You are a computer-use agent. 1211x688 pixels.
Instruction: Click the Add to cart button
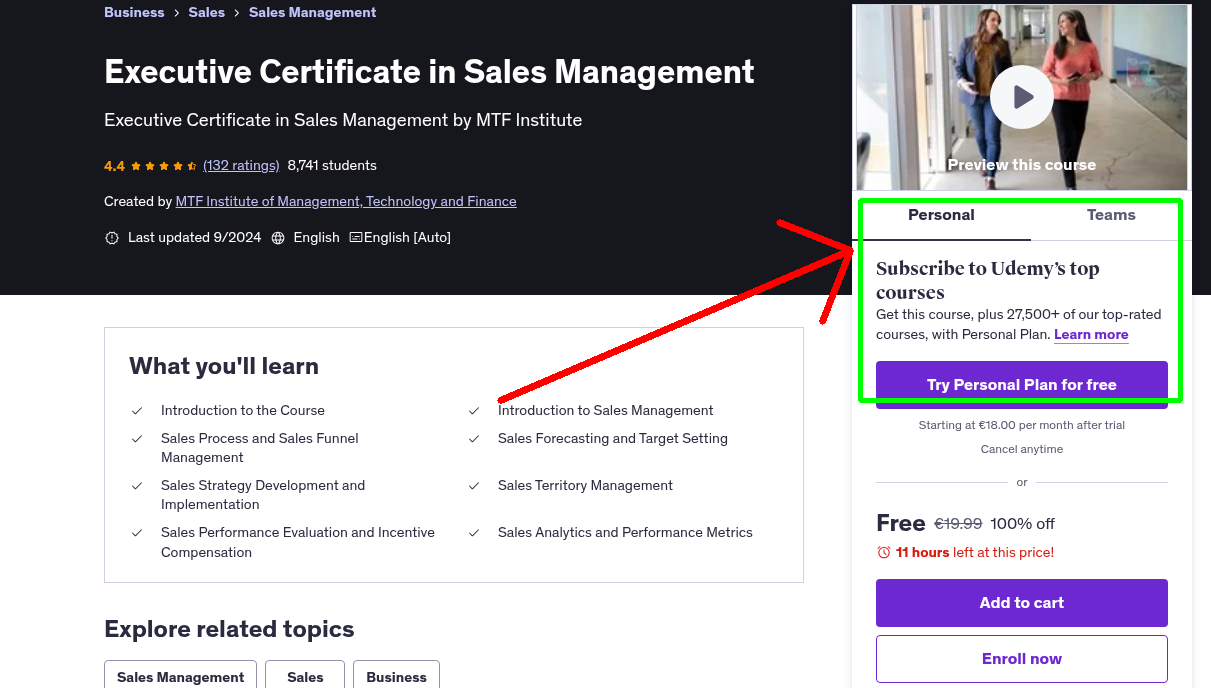coord(1022,603)
